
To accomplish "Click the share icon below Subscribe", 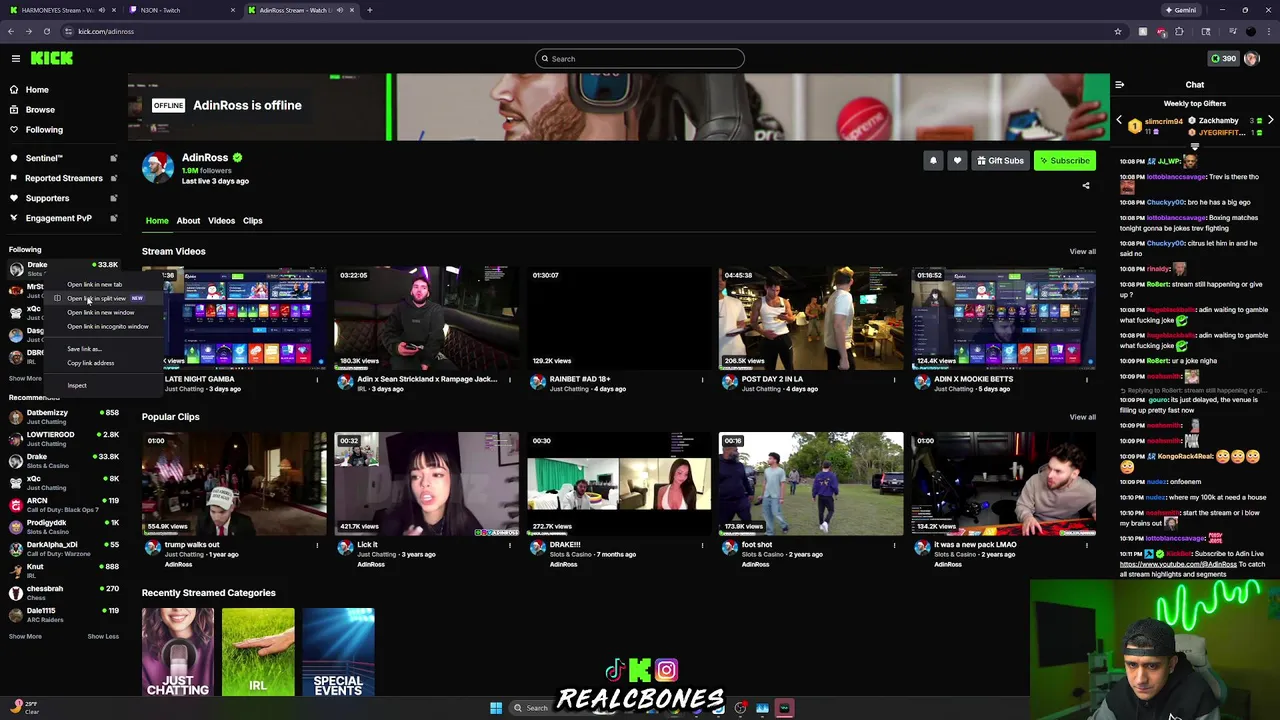I will (x=1086, y=185).
